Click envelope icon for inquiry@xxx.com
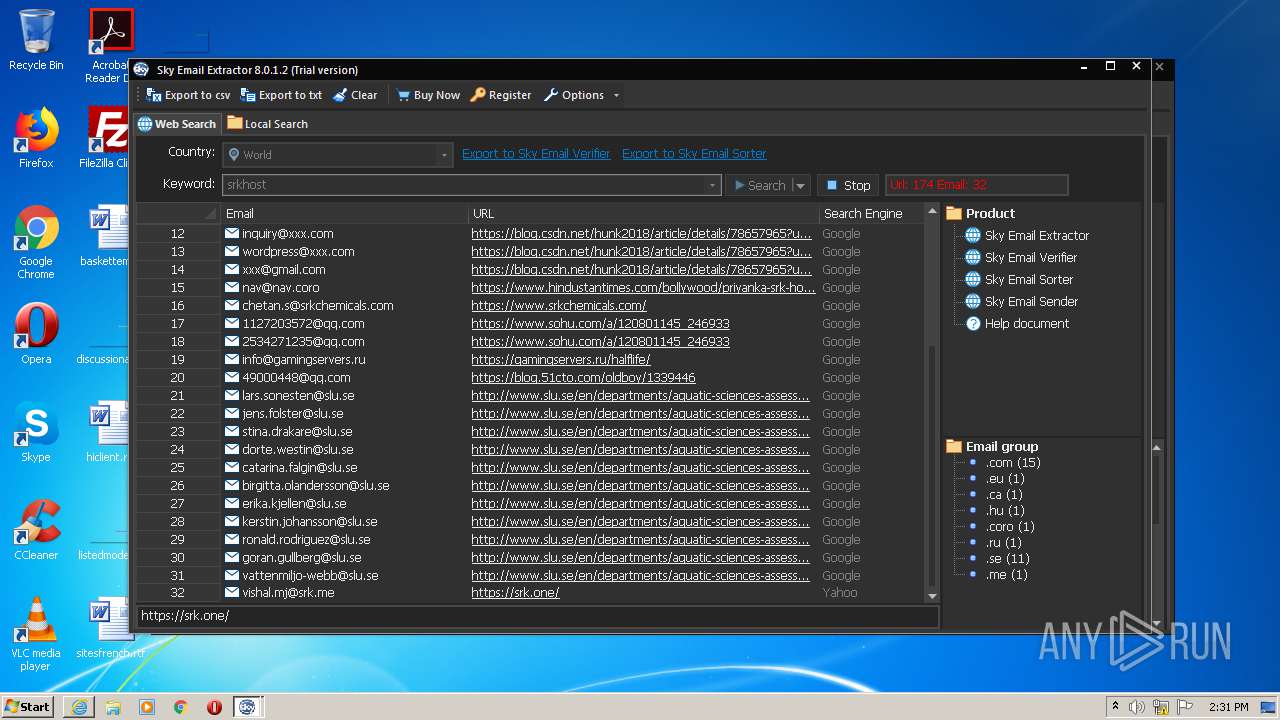The image size is (1280, 720). (x=232, y=233)
